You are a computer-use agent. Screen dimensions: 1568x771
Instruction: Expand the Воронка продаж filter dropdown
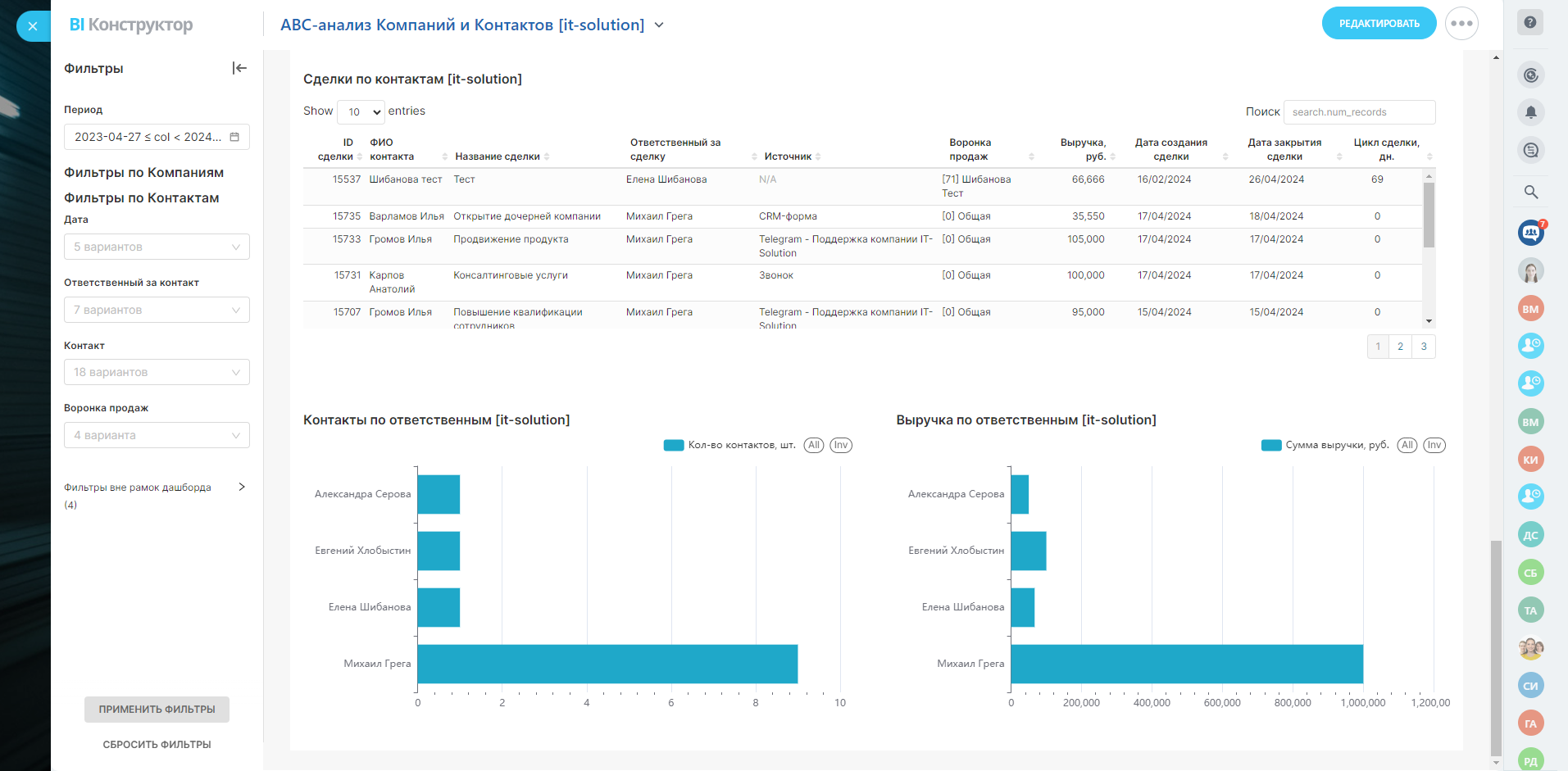tap(157, 435)
